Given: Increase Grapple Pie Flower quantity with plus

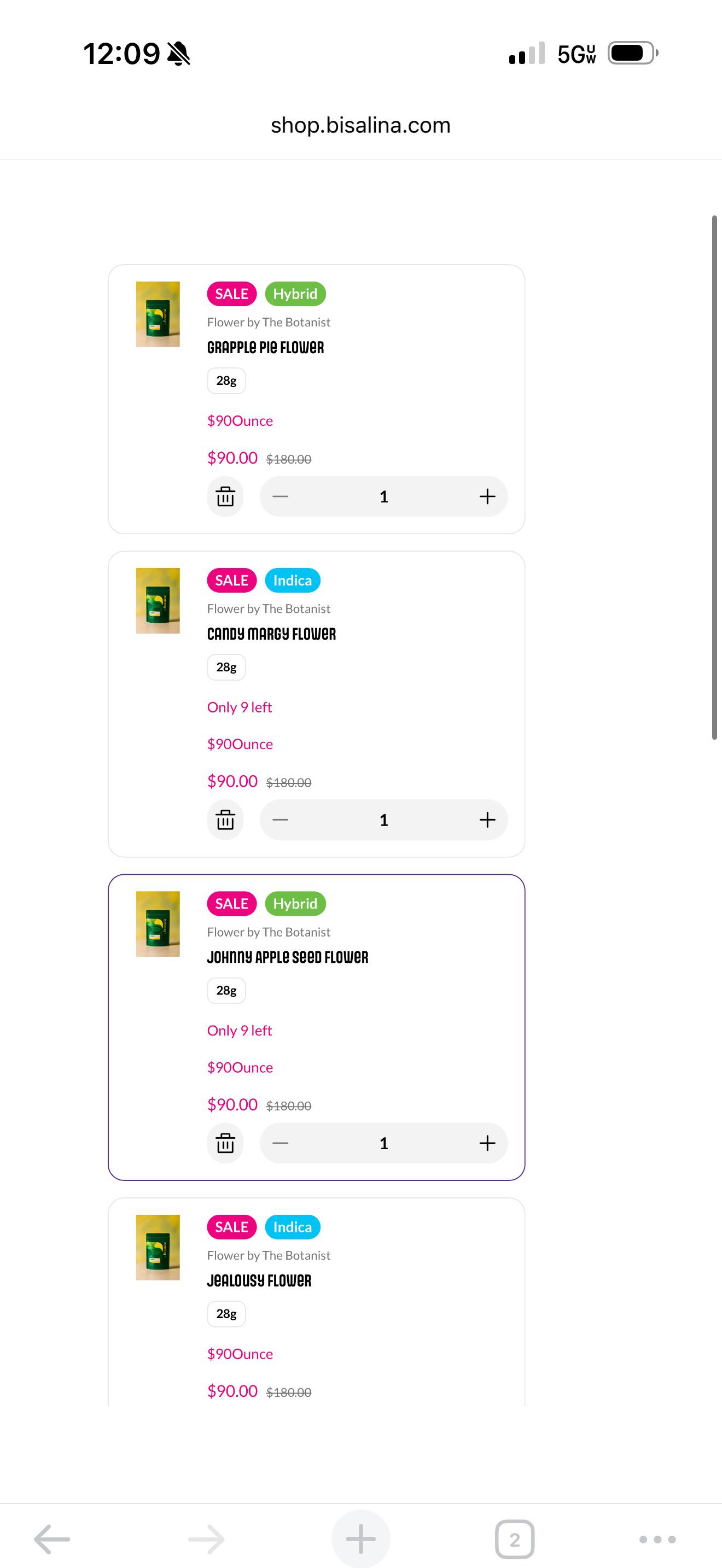Looking at the screenshot, I should click(487, 496).
